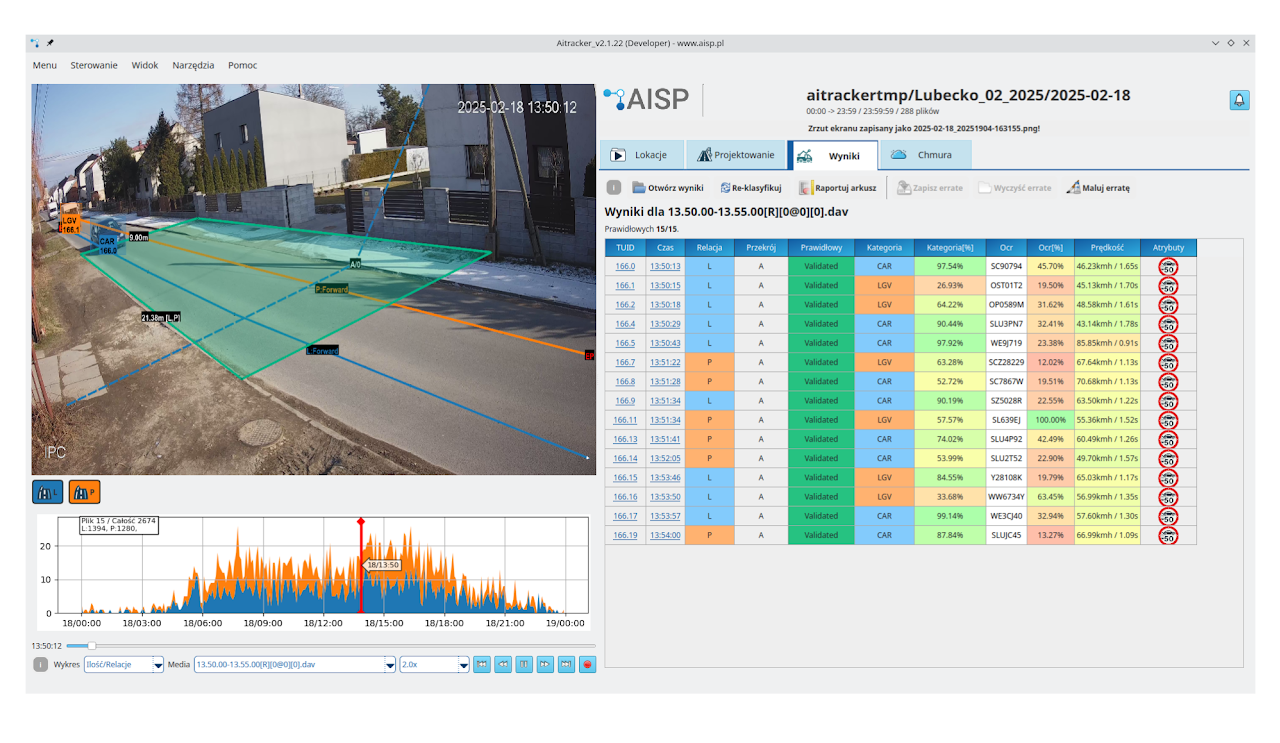
Task: Click the playback position slider handle
Action: point(91,646)
